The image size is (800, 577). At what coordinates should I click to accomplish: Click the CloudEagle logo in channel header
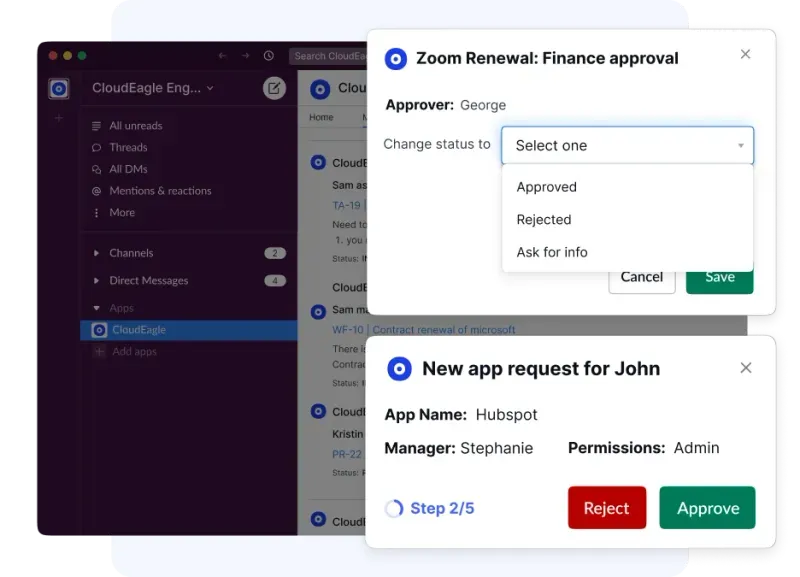[320, 90]
